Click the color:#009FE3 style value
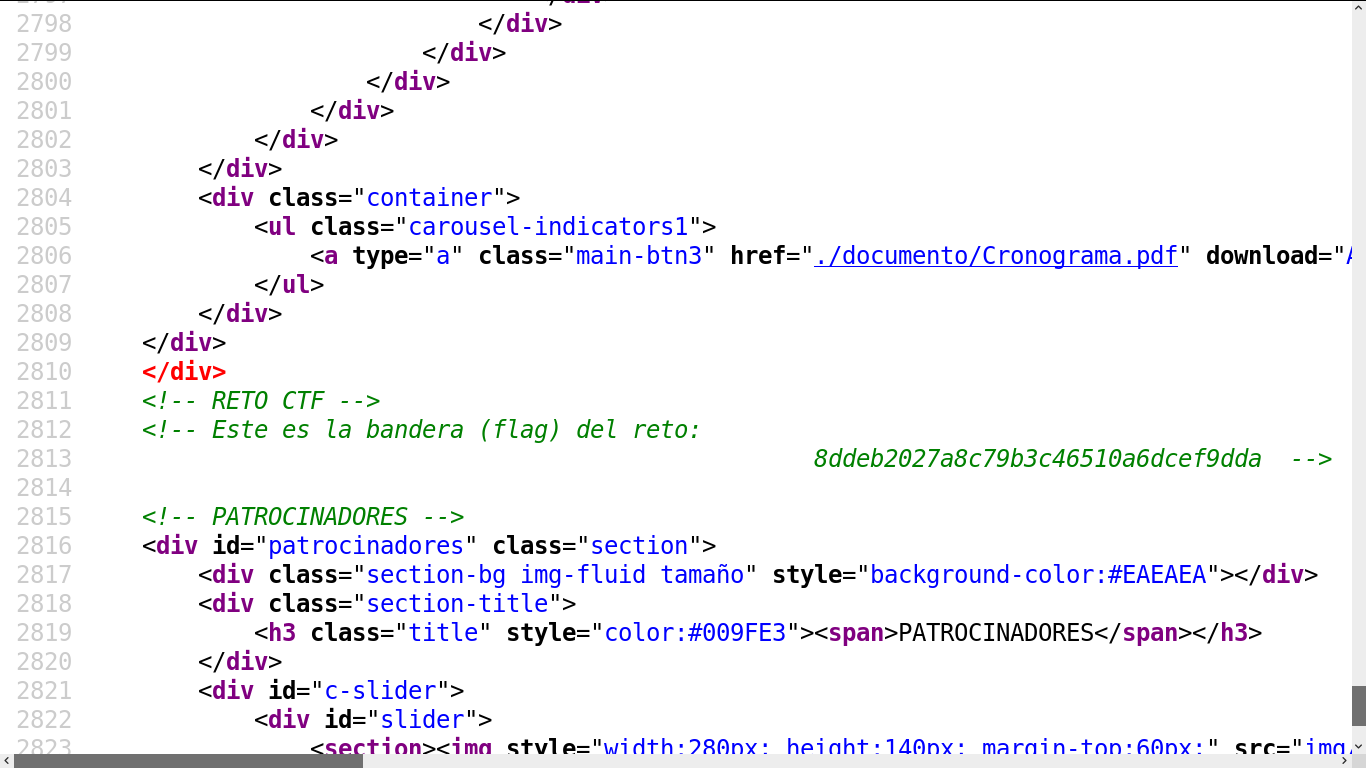 (696, 633)
